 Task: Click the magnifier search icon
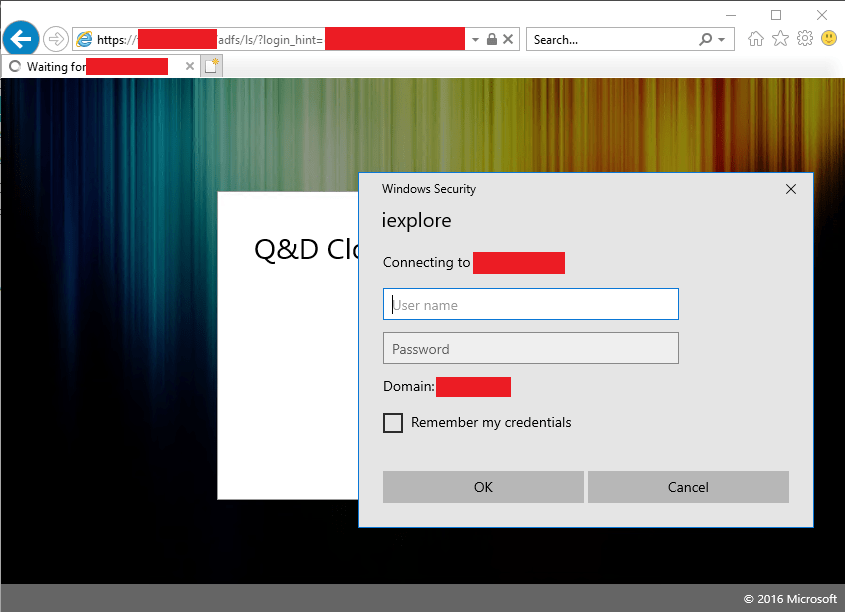[706, 39]
